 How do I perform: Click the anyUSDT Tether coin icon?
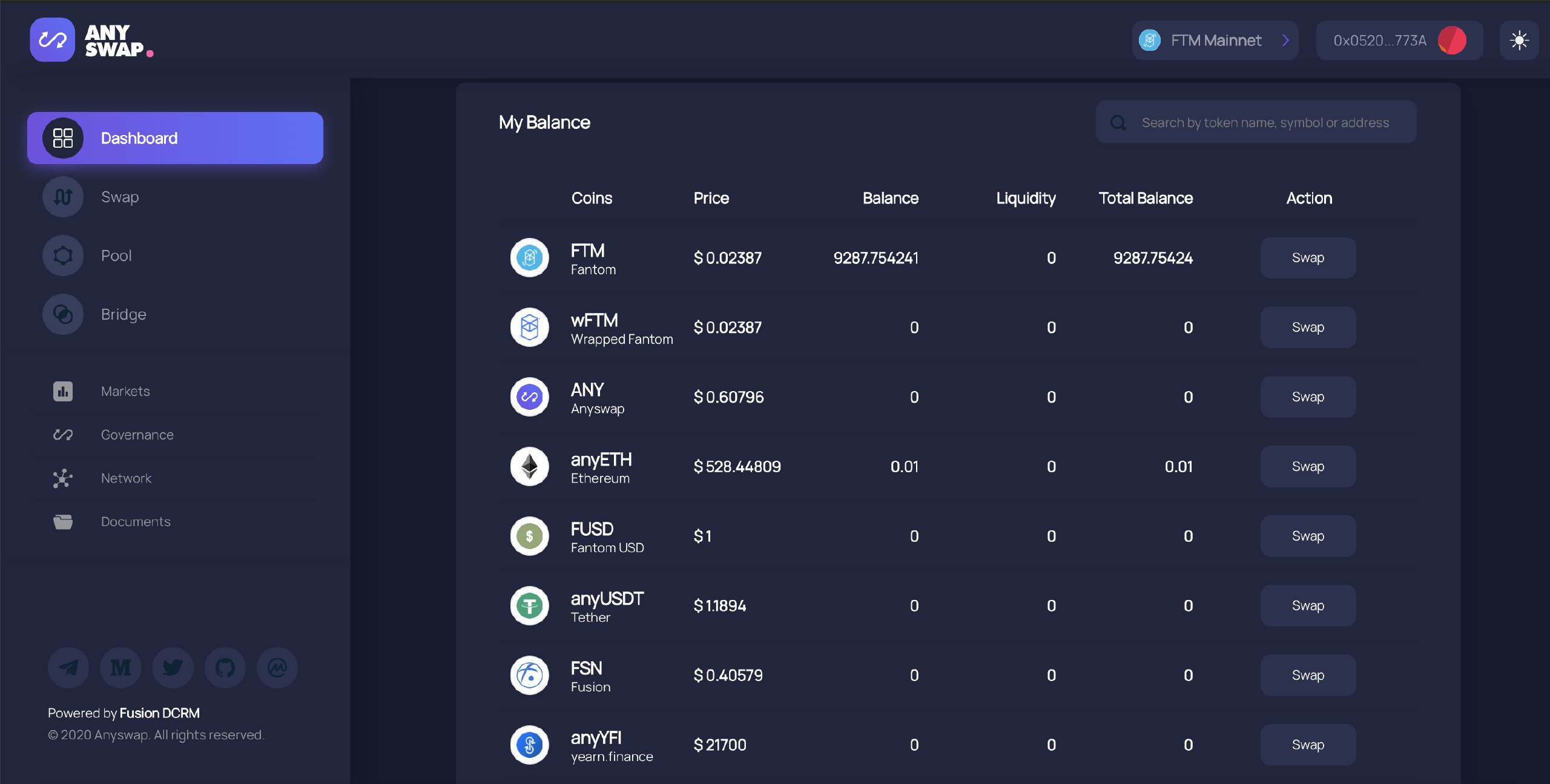pos(529,605)
